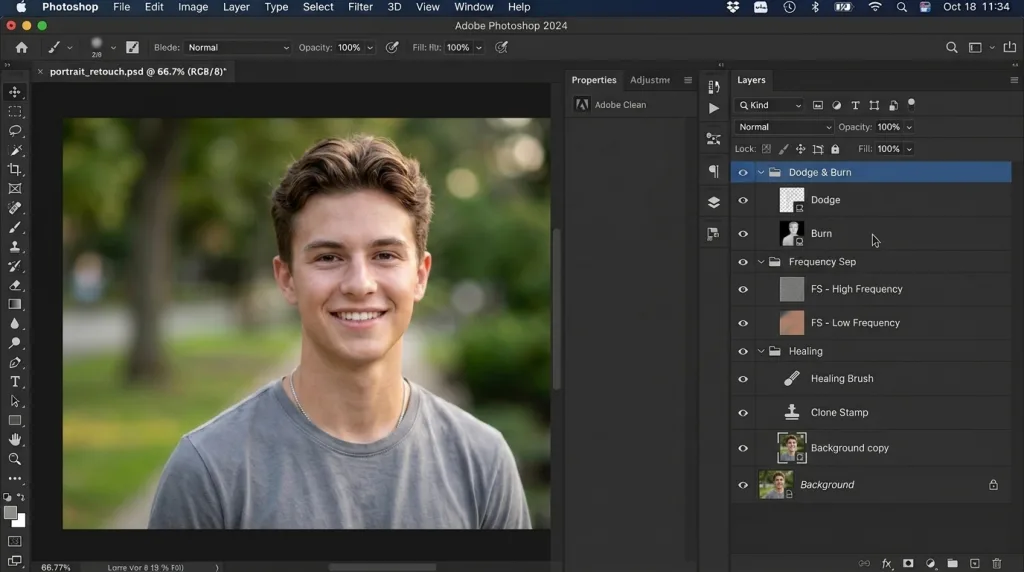Screen dimensions: 1024x572
Task: Create a new group folder icon
Action: 953,564
